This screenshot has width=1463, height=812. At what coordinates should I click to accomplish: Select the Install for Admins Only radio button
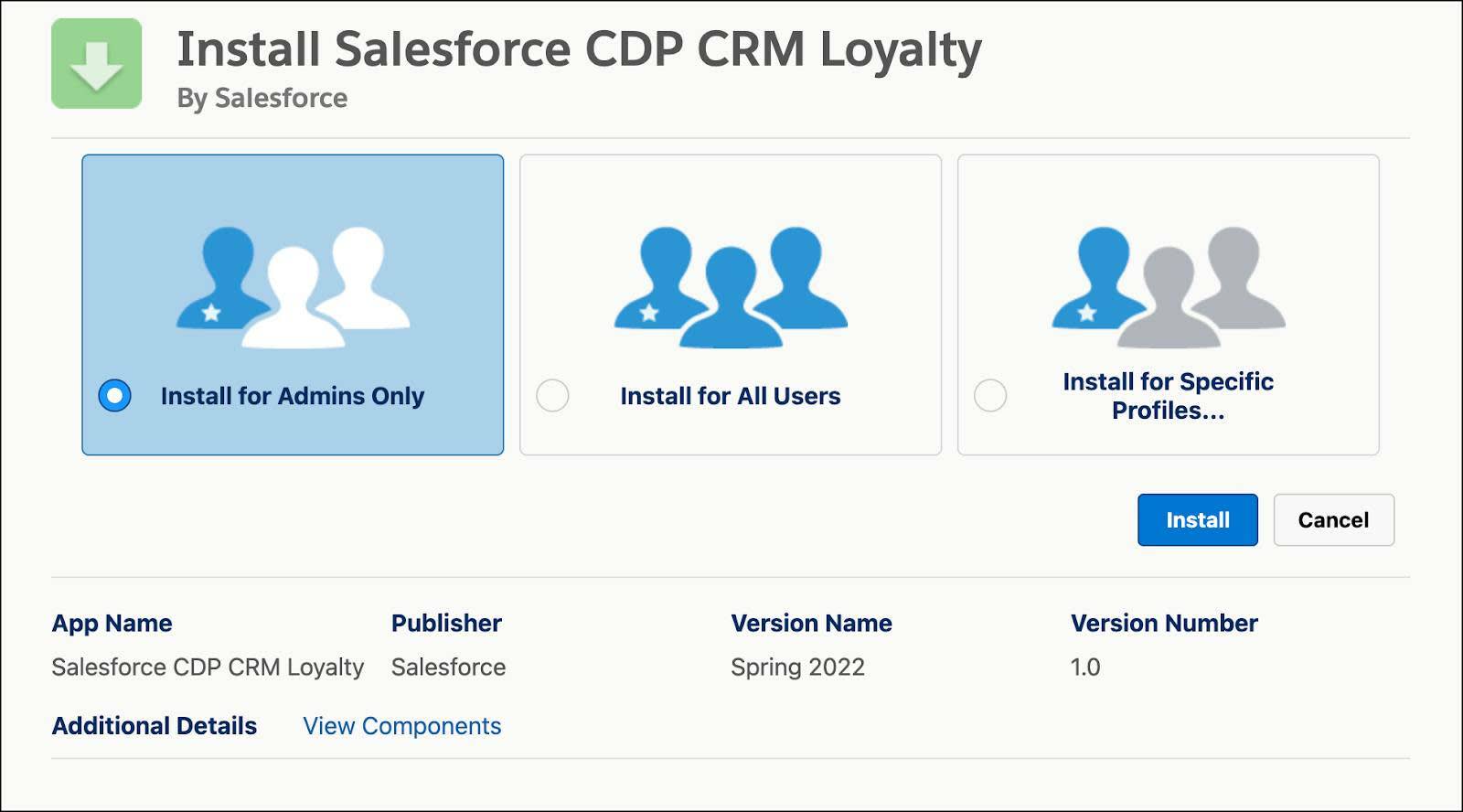pos(114,396)
